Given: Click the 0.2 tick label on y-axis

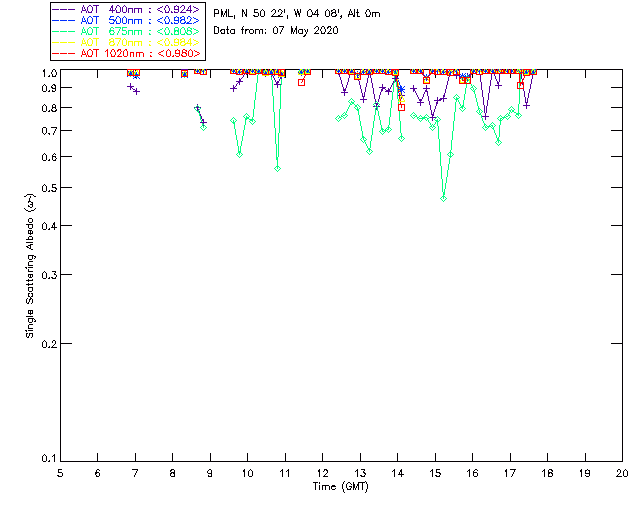Looking at the screenshot, I should click(47, 343).
